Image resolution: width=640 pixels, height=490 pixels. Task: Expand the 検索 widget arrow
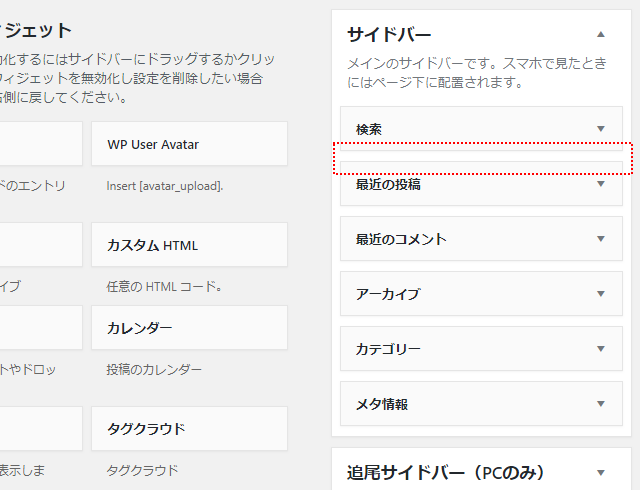[x=601, y=129]
